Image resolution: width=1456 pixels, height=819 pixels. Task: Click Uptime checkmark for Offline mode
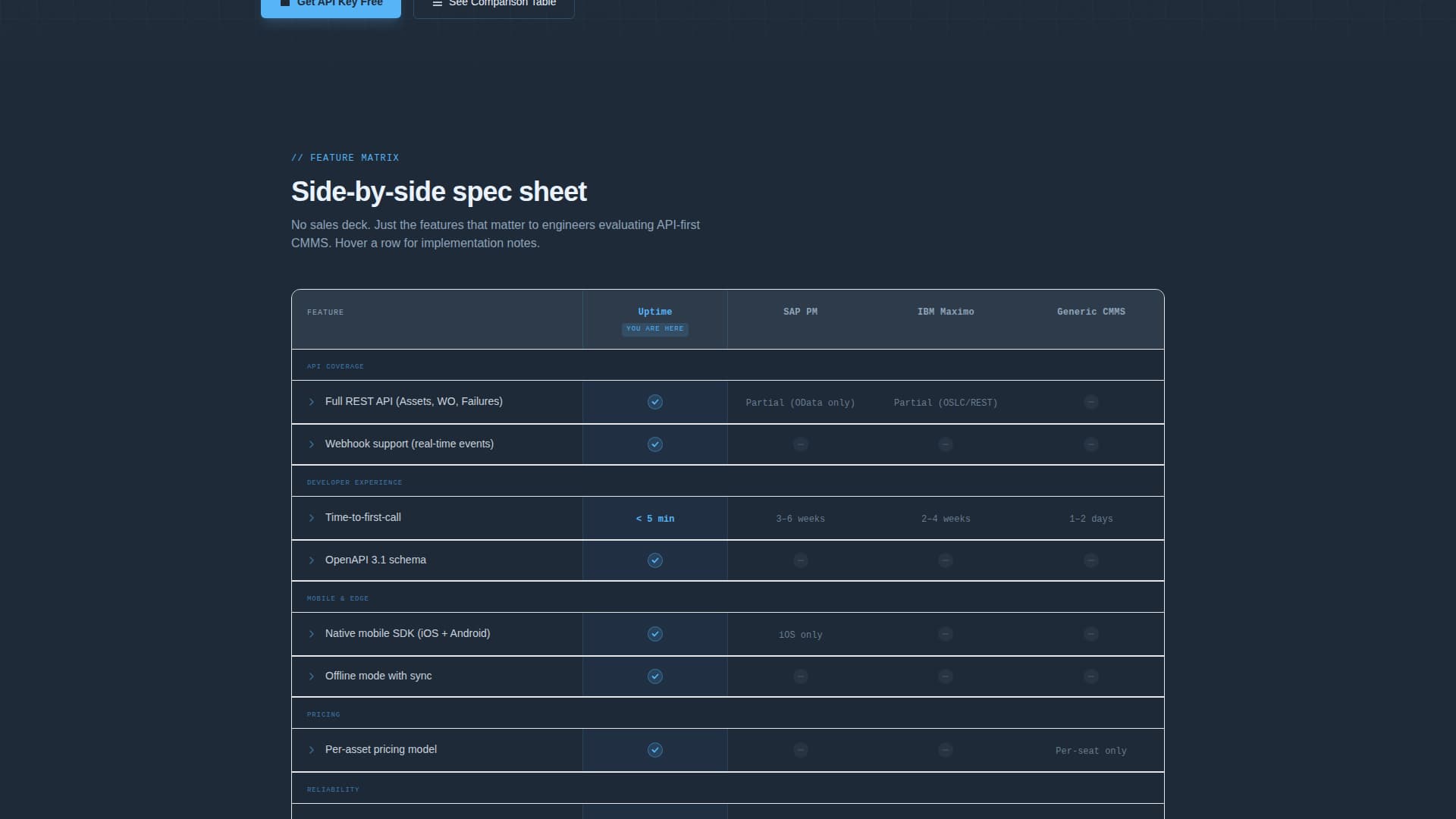(x=655, y=676)
